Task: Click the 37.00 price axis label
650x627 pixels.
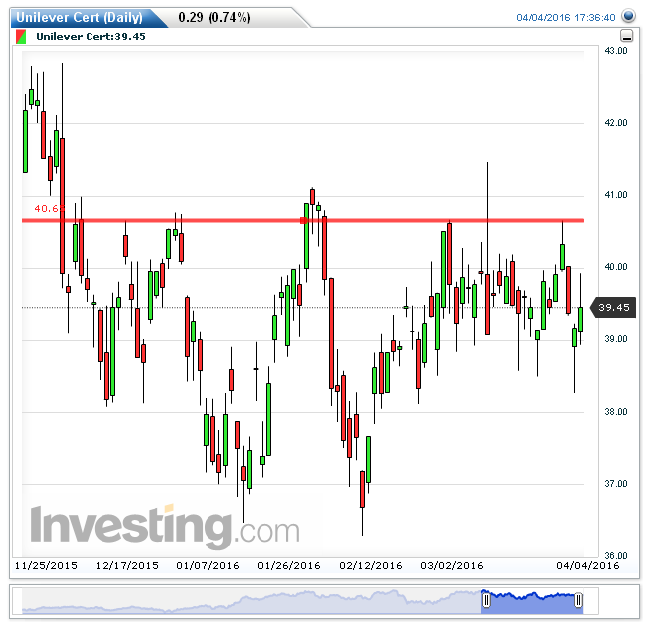Action: pos(616,484)
